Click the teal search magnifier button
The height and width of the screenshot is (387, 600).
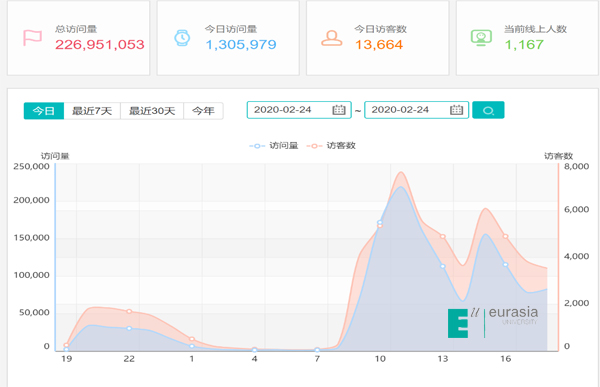(488, 110)
